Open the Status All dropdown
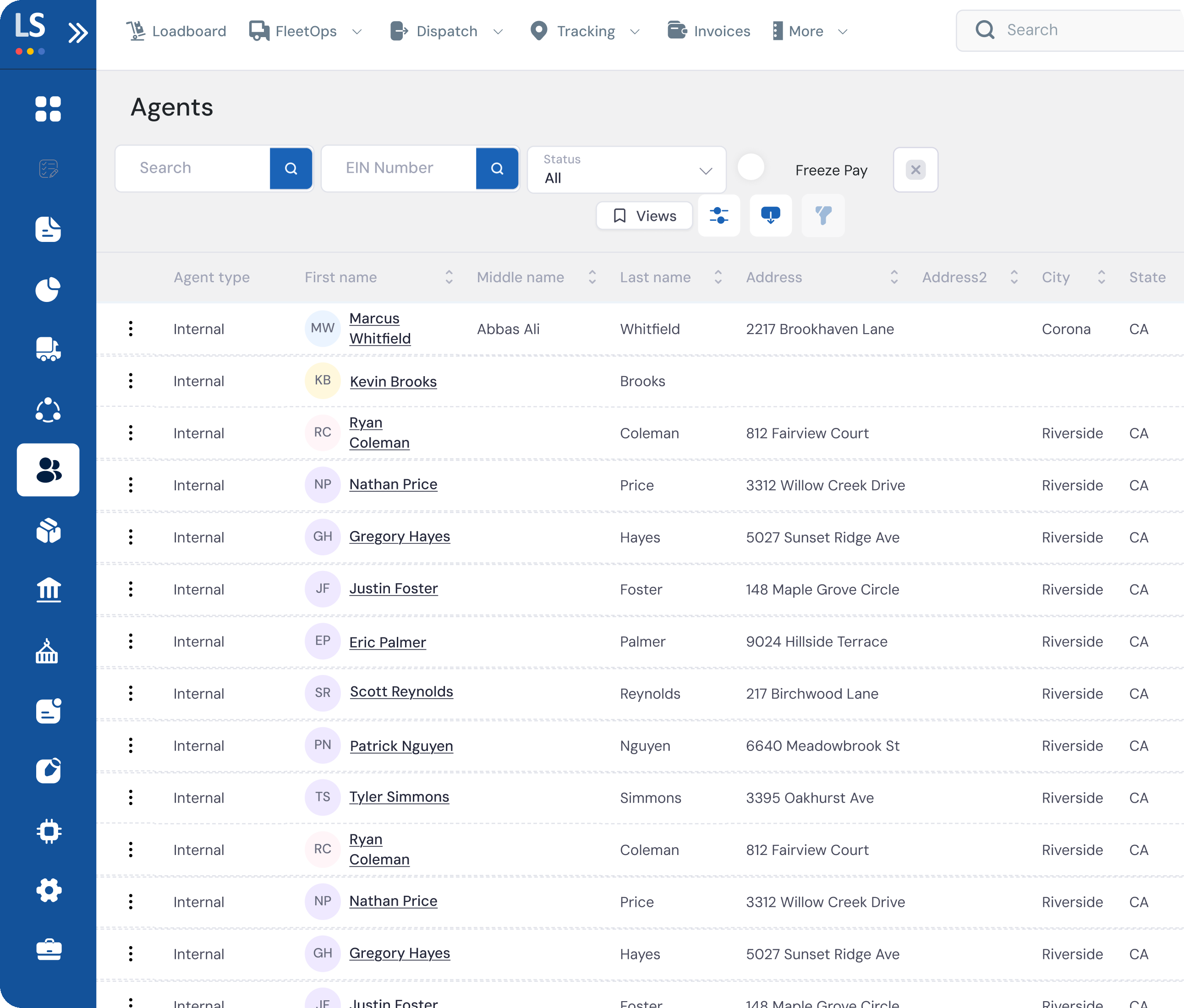 pos(627,170)
